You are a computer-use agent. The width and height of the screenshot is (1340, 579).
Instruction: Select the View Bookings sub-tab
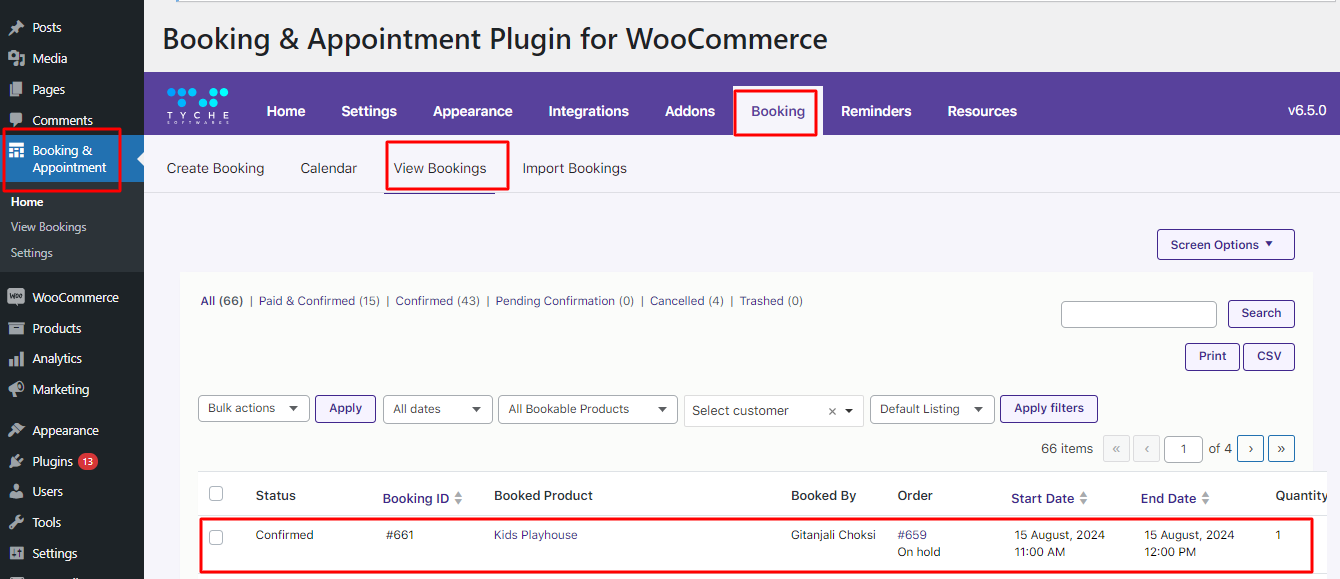440,168
